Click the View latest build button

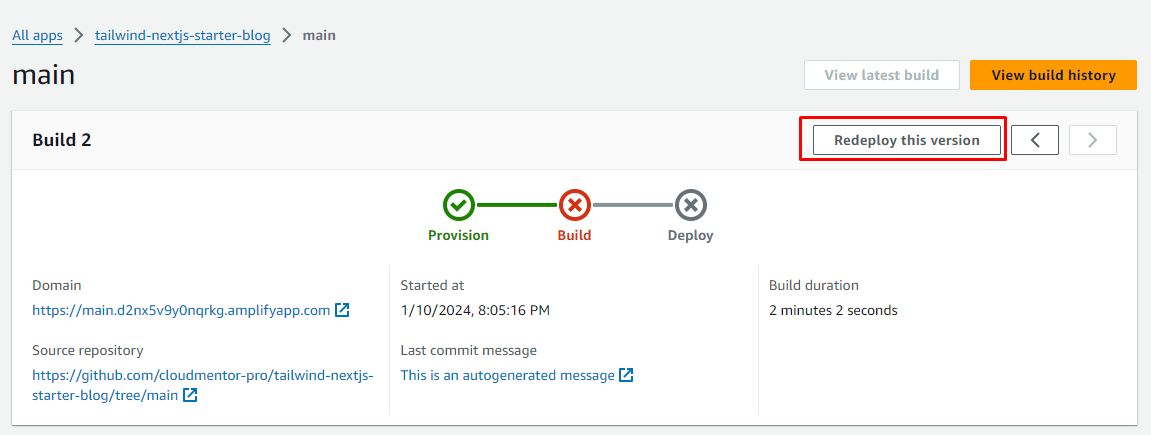point(881,75)
